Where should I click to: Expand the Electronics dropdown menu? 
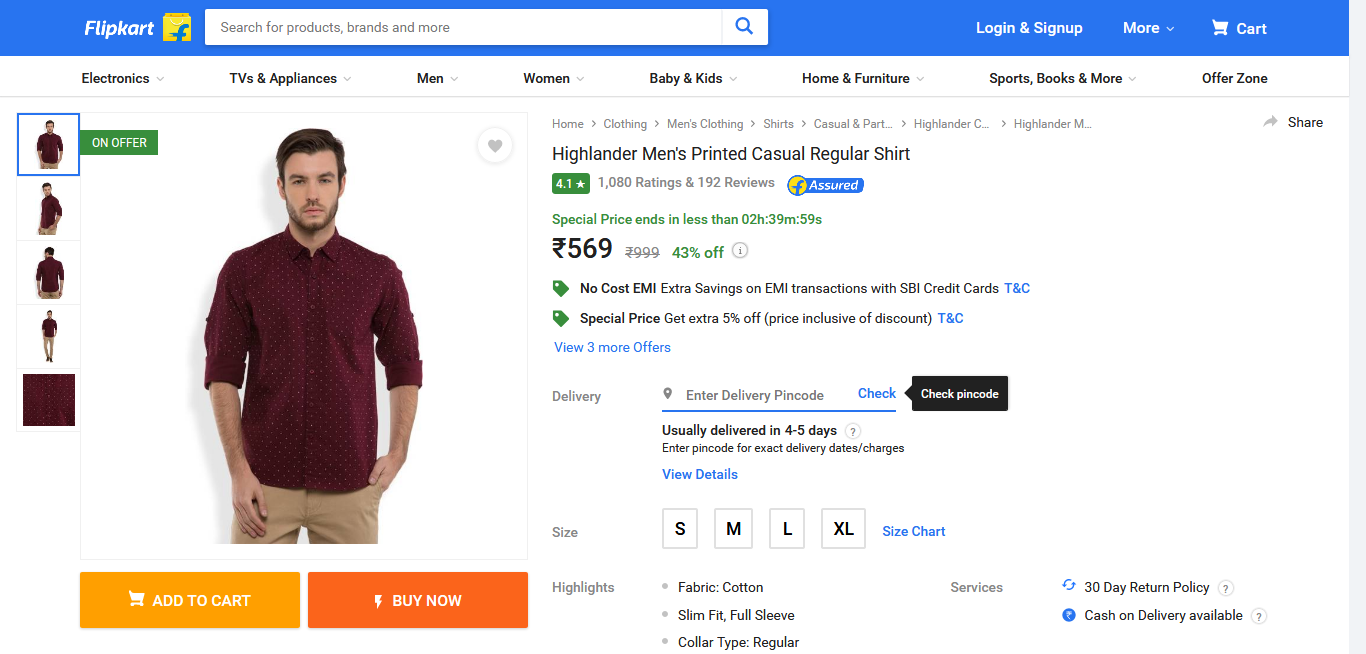(x=122, y=78)
